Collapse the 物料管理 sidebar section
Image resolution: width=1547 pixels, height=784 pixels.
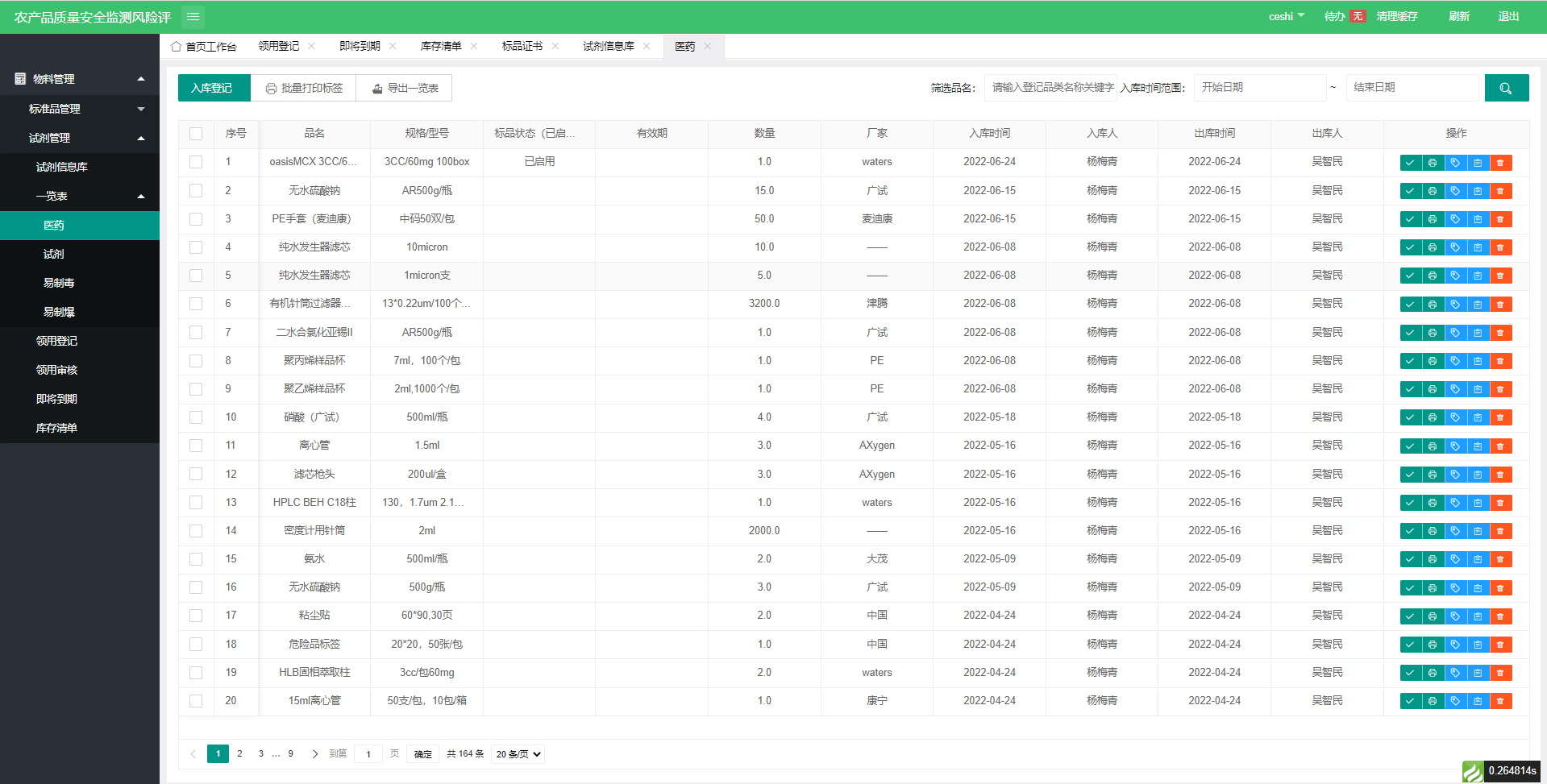click(x=80, y=79)
